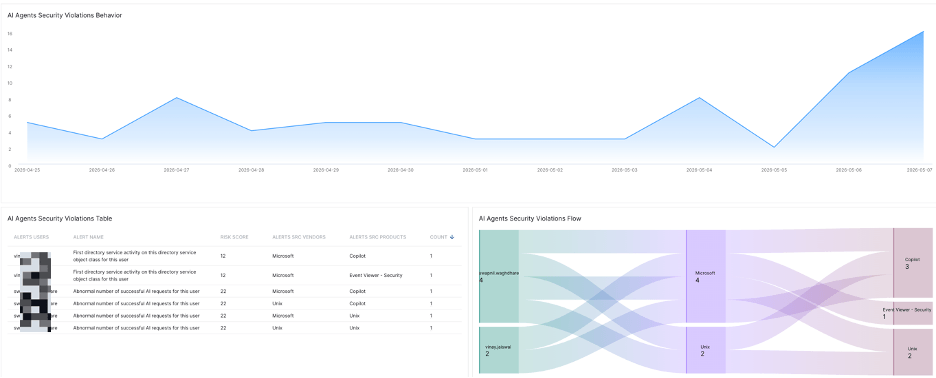Screen dimensions: 936x378
Task: Click the chart dip data point at 2025-05-05
Action: 774,147
